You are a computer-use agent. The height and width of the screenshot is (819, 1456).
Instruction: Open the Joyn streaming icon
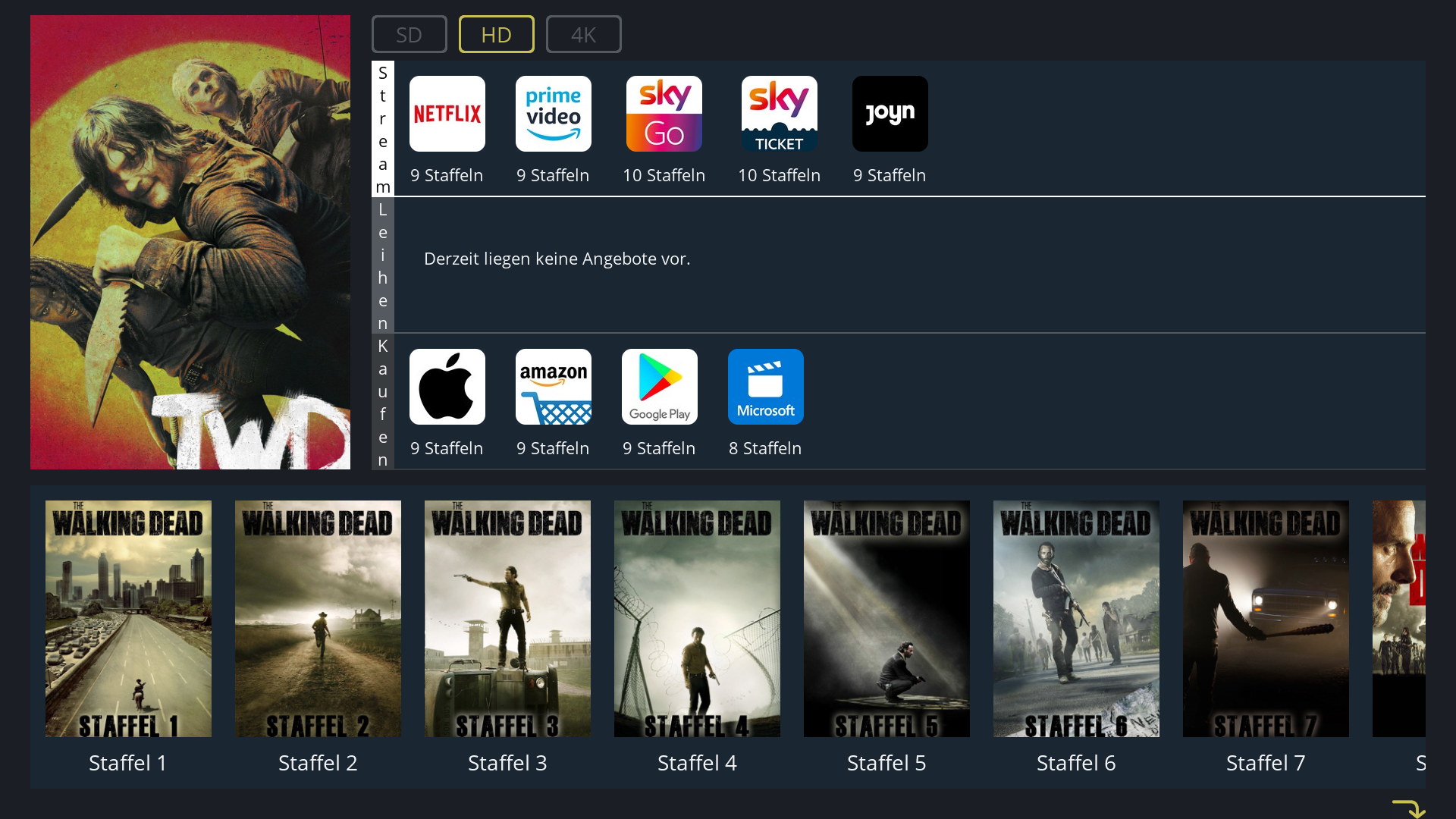pyautogui.click(x=890, y=114)
